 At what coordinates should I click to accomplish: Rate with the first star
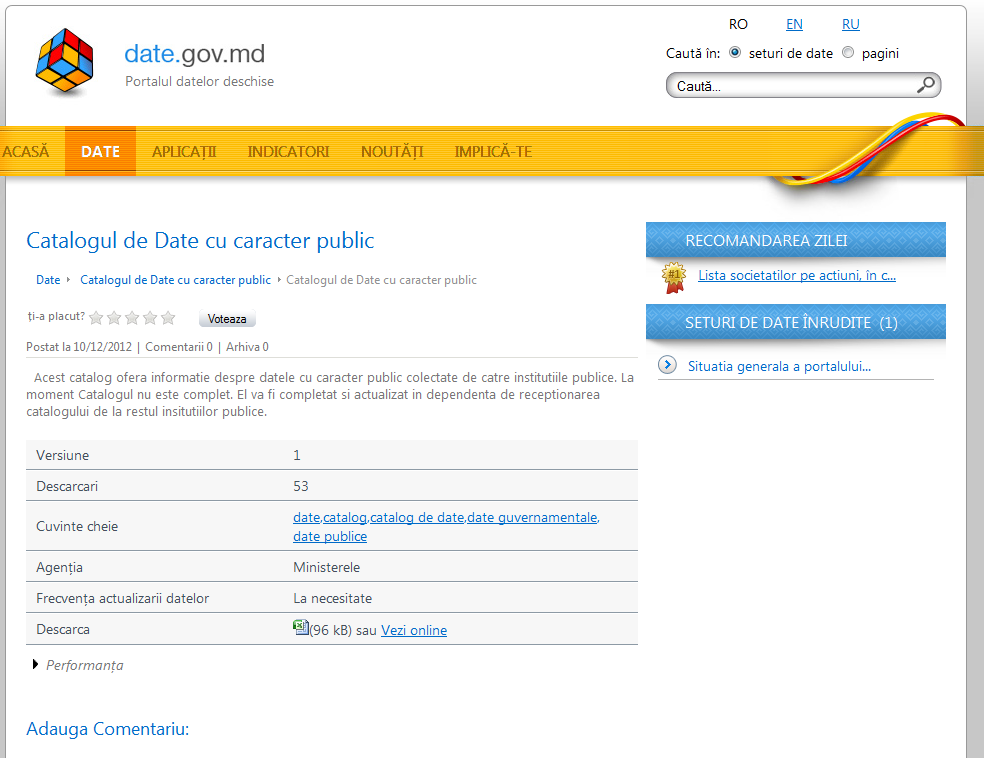(97, 318)
